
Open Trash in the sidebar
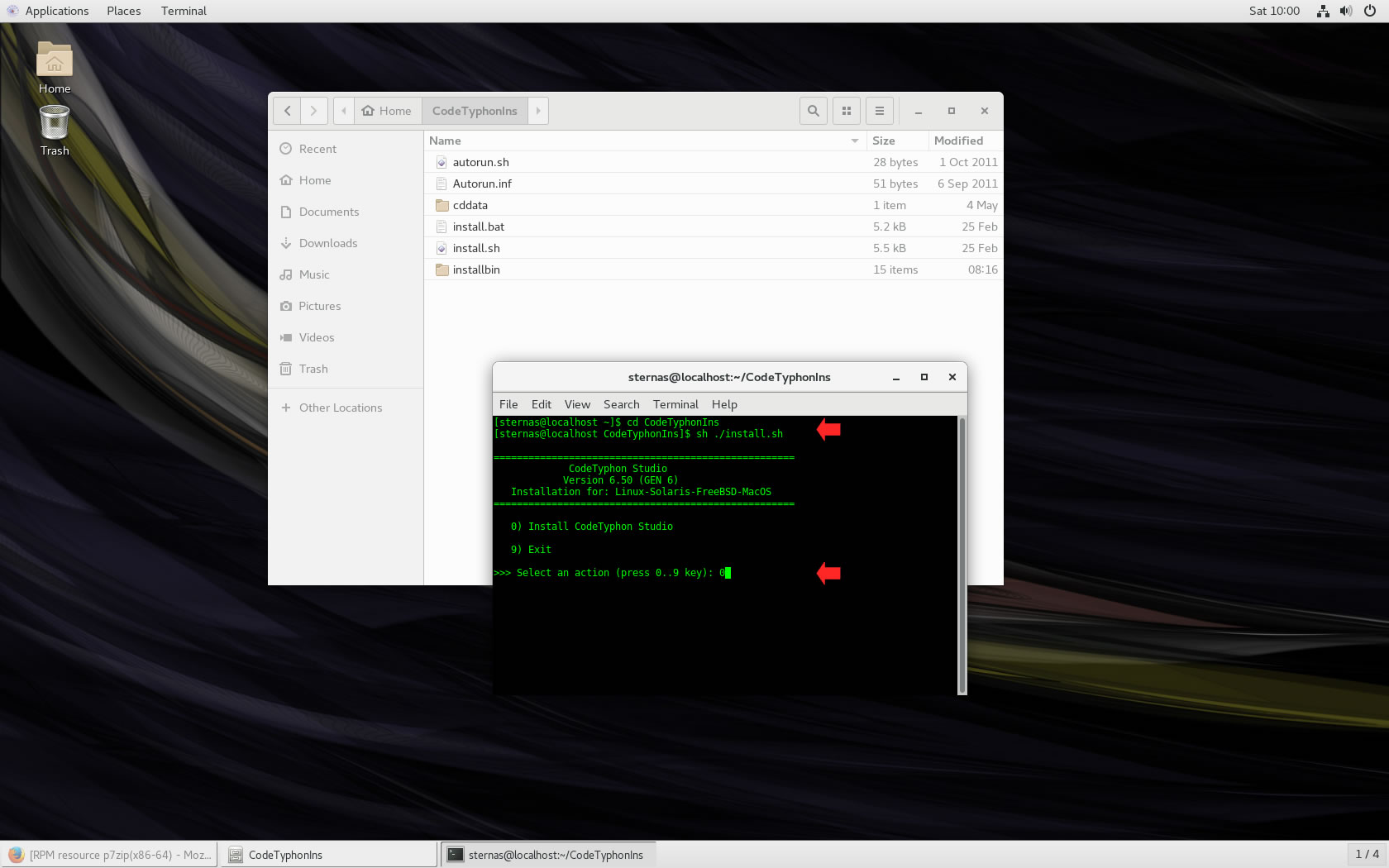[346, 369]
